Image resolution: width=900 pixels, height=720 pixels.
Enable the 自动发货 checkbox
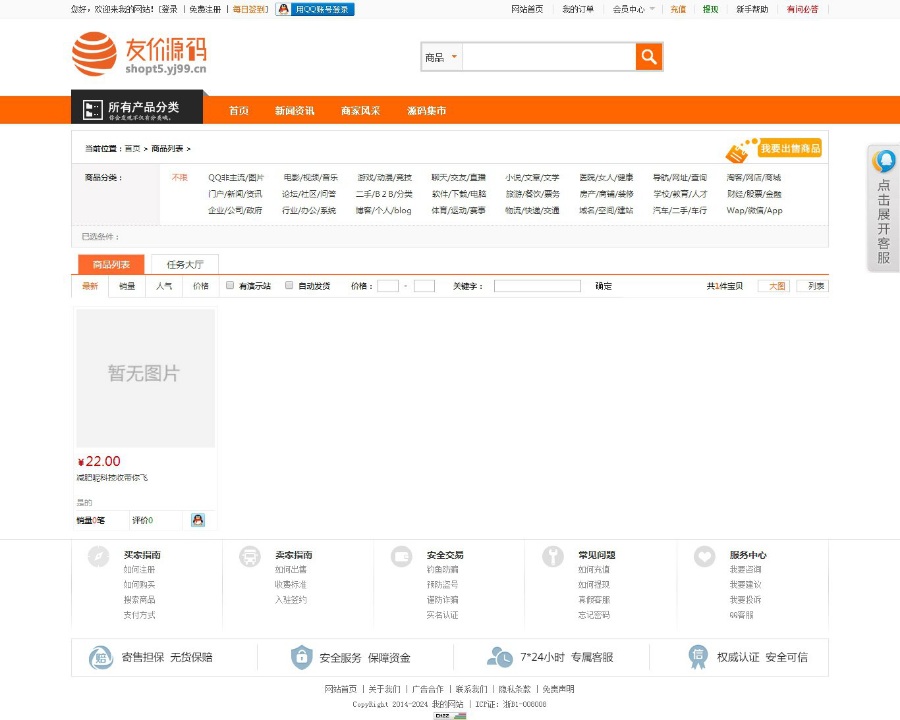click(289, 285)
